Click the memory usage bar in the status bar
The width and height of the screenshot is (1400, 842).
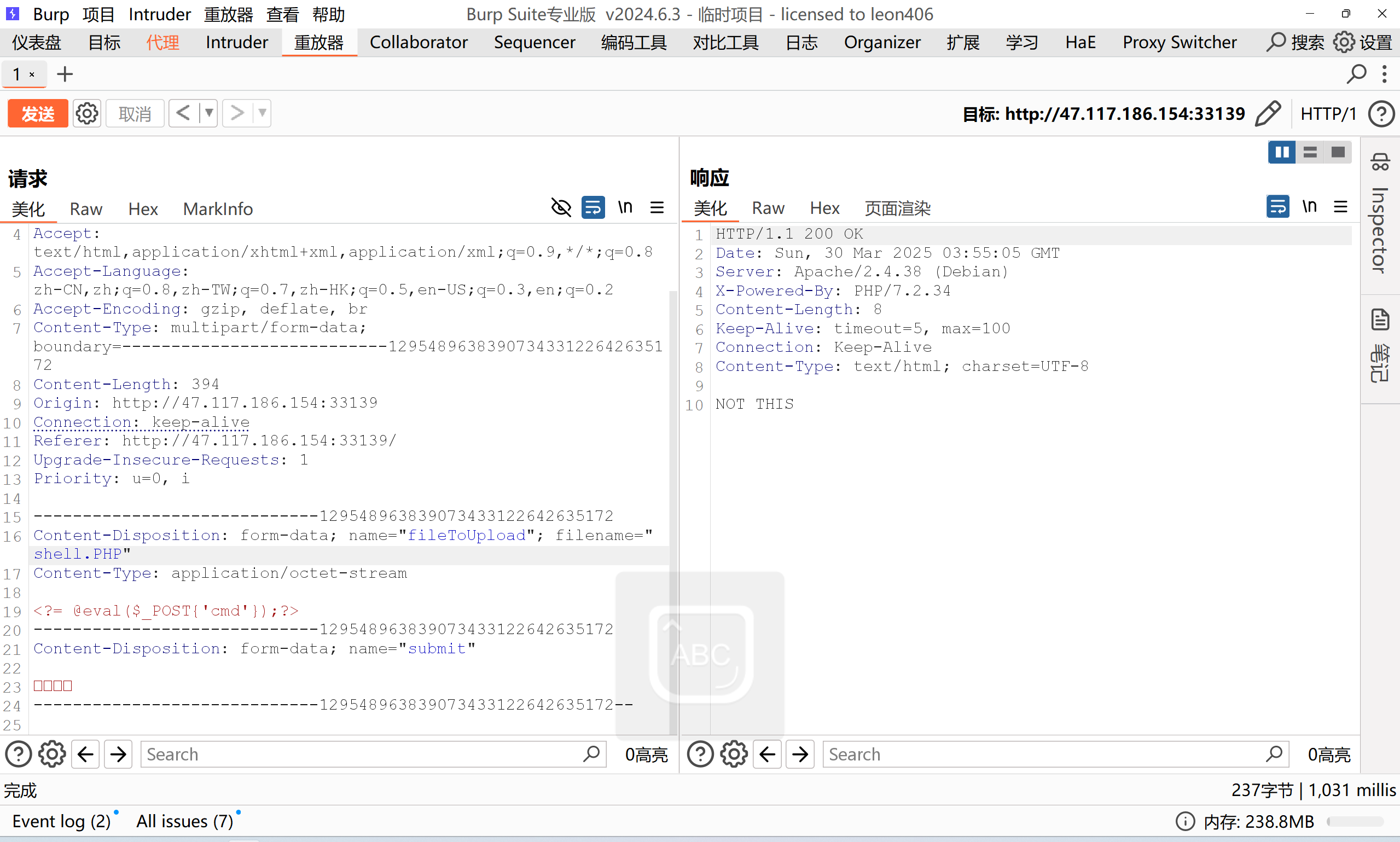click(x=1355, y=821)
